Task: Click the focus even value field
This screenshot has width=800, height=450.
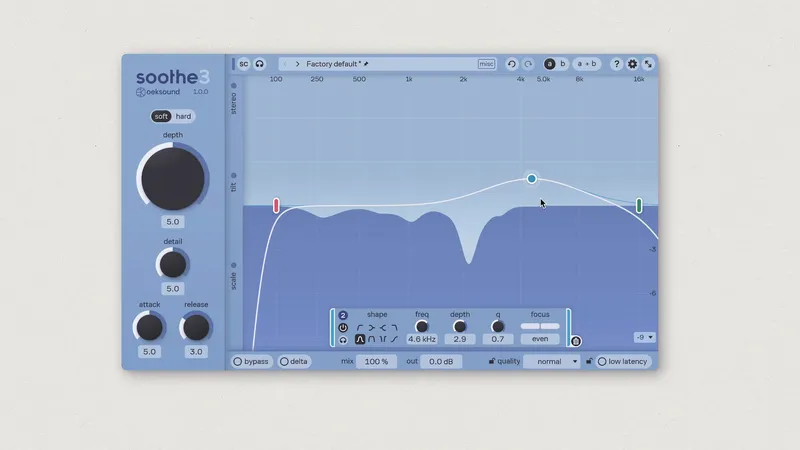Action: [540, 339]
